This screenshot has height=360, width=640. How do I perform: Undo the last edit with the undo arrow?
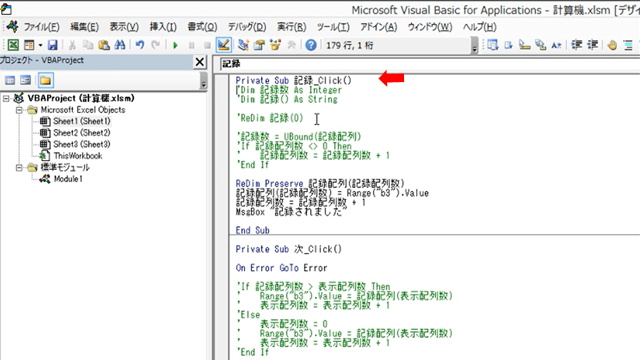coord(140,45)
